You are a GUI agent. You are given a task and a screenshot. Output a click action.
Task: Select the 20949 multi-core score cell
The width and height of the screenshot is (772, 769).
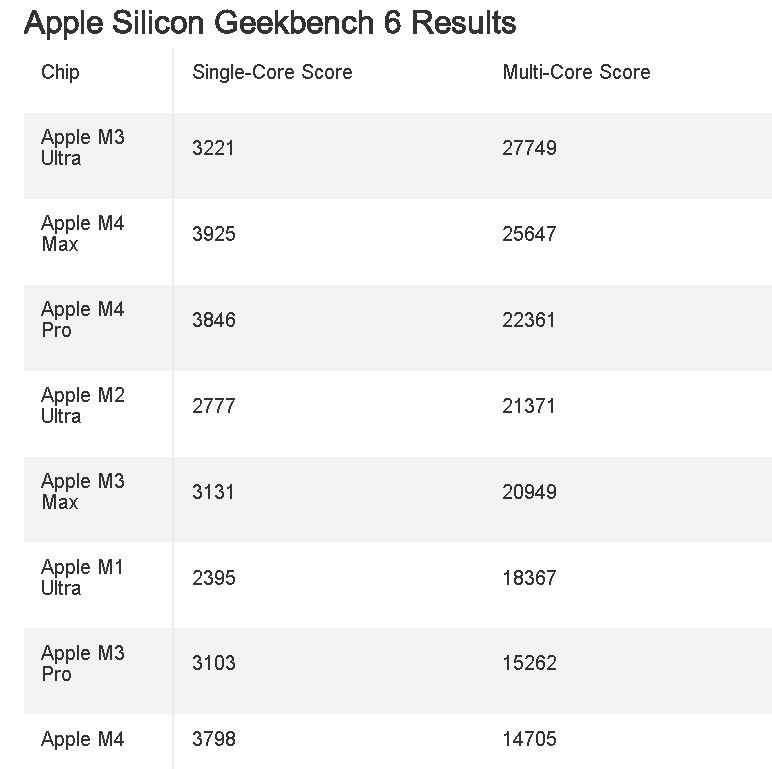(x=529, y=492)
